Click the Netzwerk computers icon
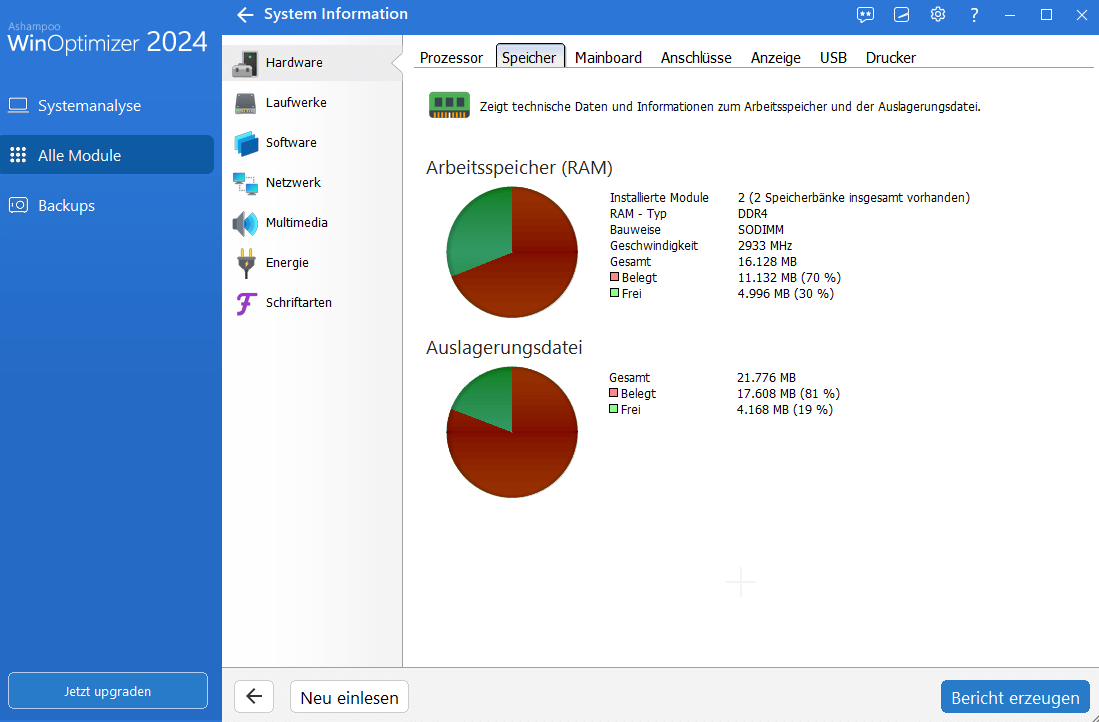Image resolution: width=1099 pixels, height=722 pixels. (245, 183)
